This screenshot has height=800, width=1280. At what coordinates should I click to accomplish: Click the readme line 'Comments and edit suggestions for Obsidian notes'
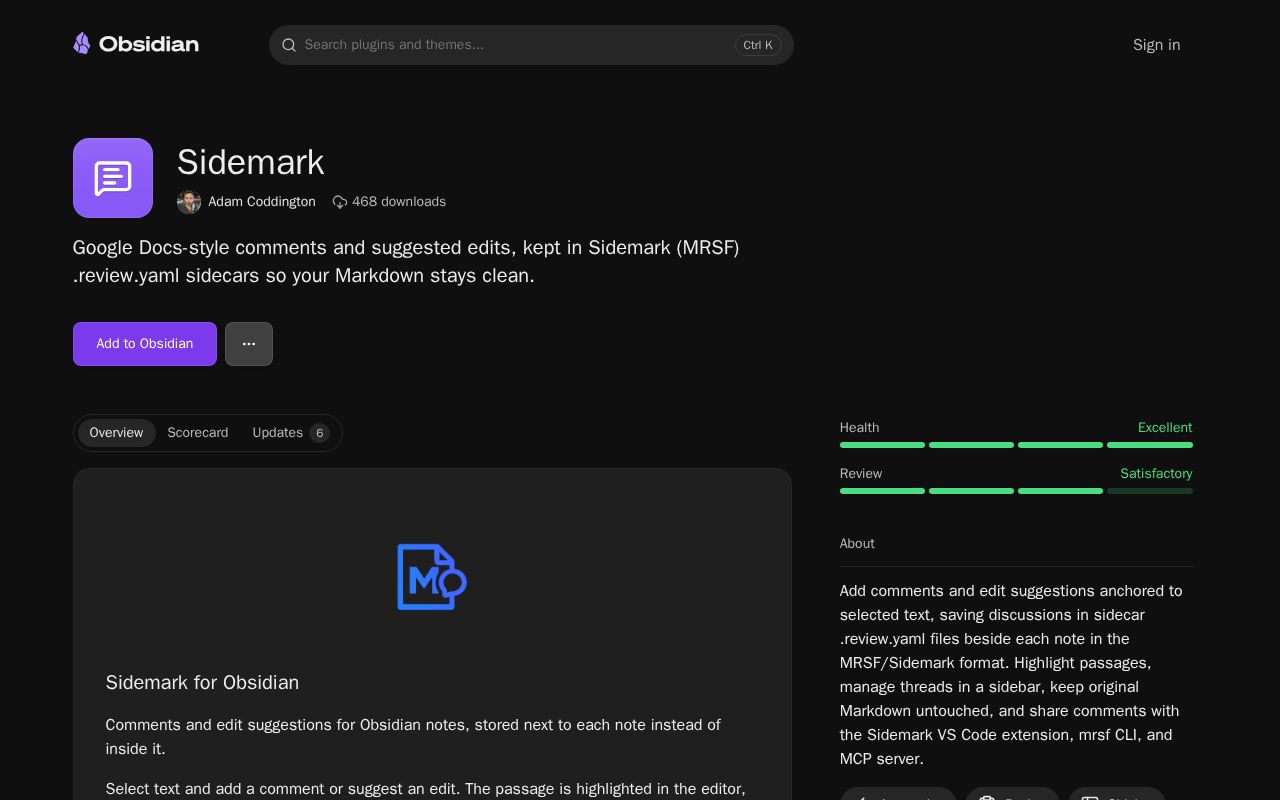click(413, 737)
